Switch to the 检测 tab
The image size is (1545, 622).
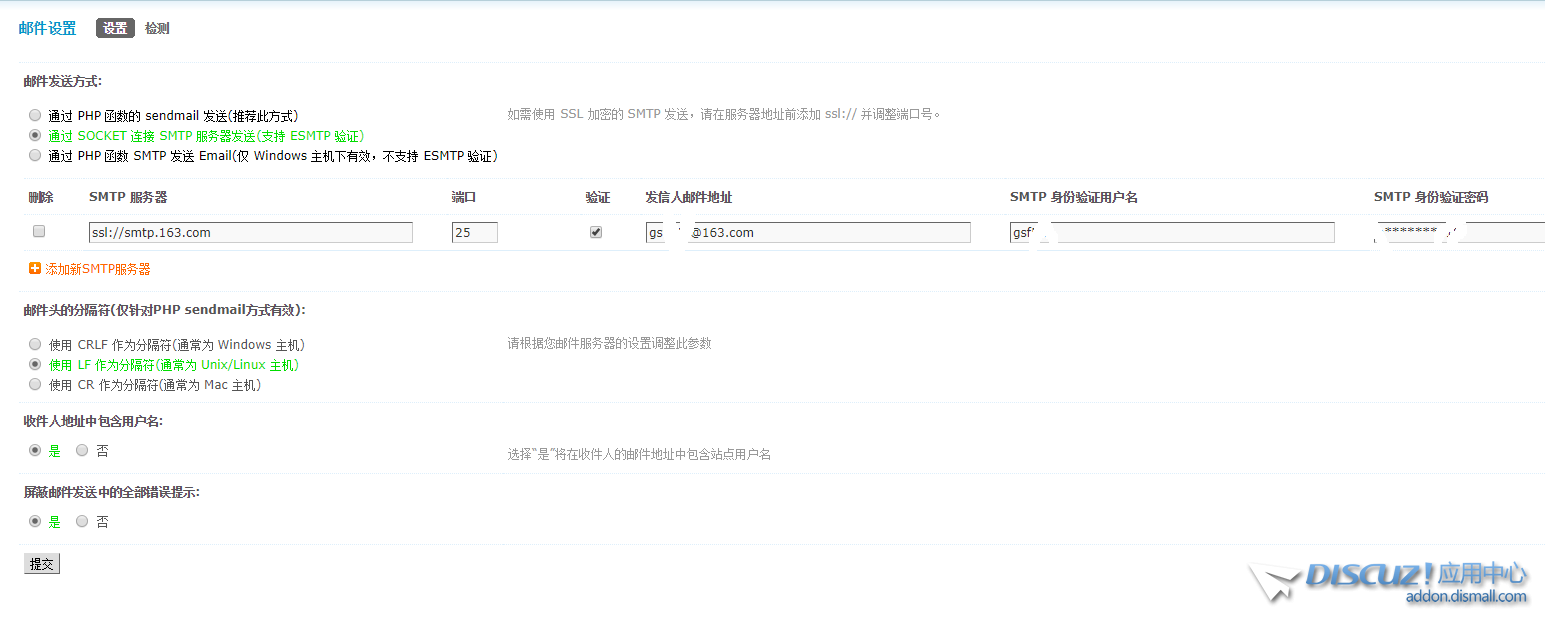[157, 28]
